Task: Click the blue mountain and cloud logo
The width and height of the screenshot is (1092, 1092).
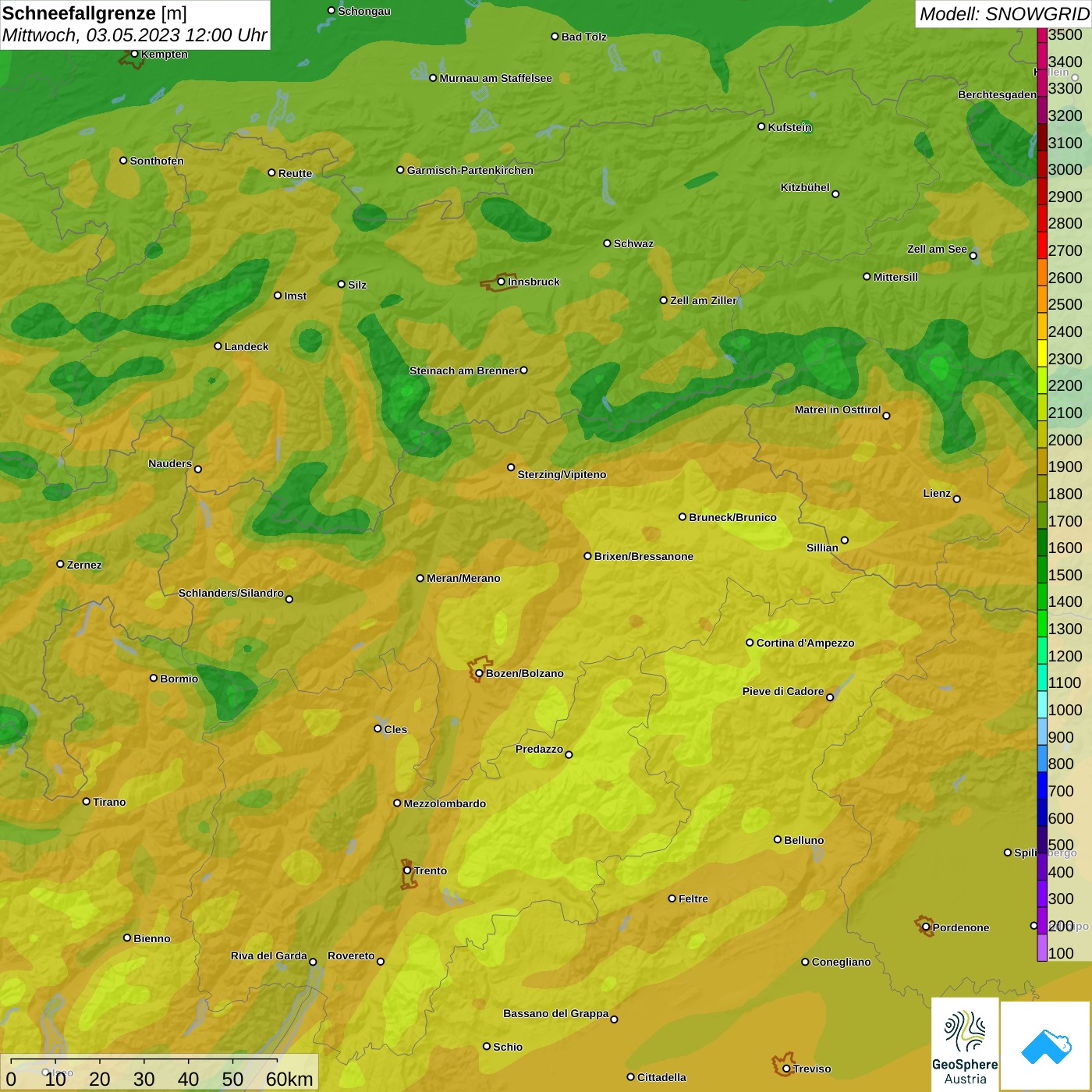Action: pos(1046,1046)
